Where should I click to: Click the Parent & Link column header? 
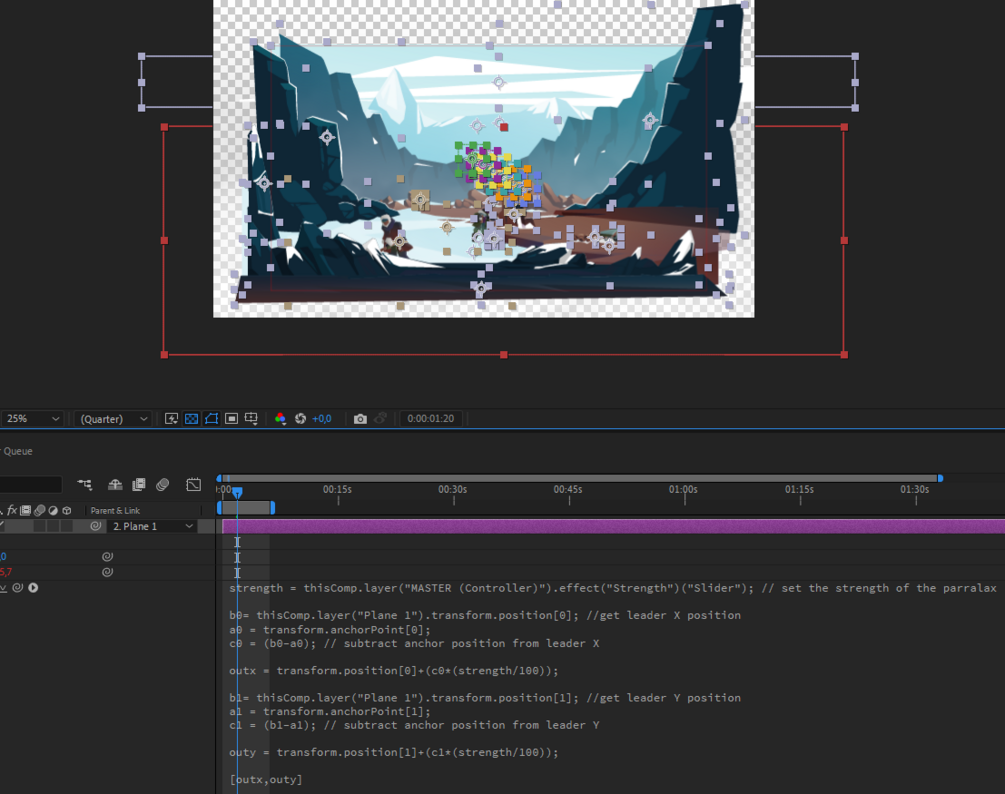pos(115,510)
